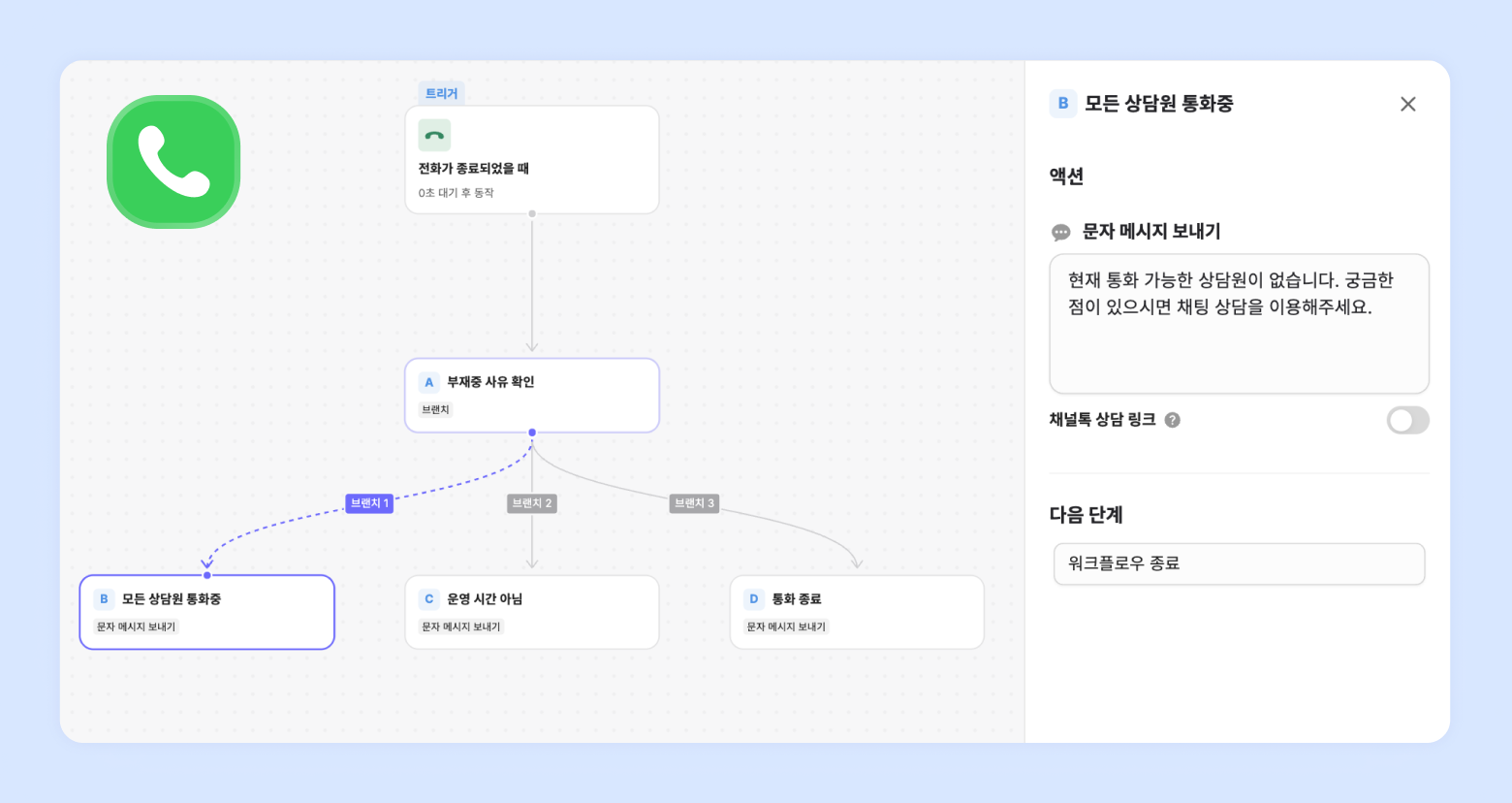Screen dimensions: 1512x803
Task: Click the A badge on 부재중 사유 확인 node
Action: pos(428,382)
